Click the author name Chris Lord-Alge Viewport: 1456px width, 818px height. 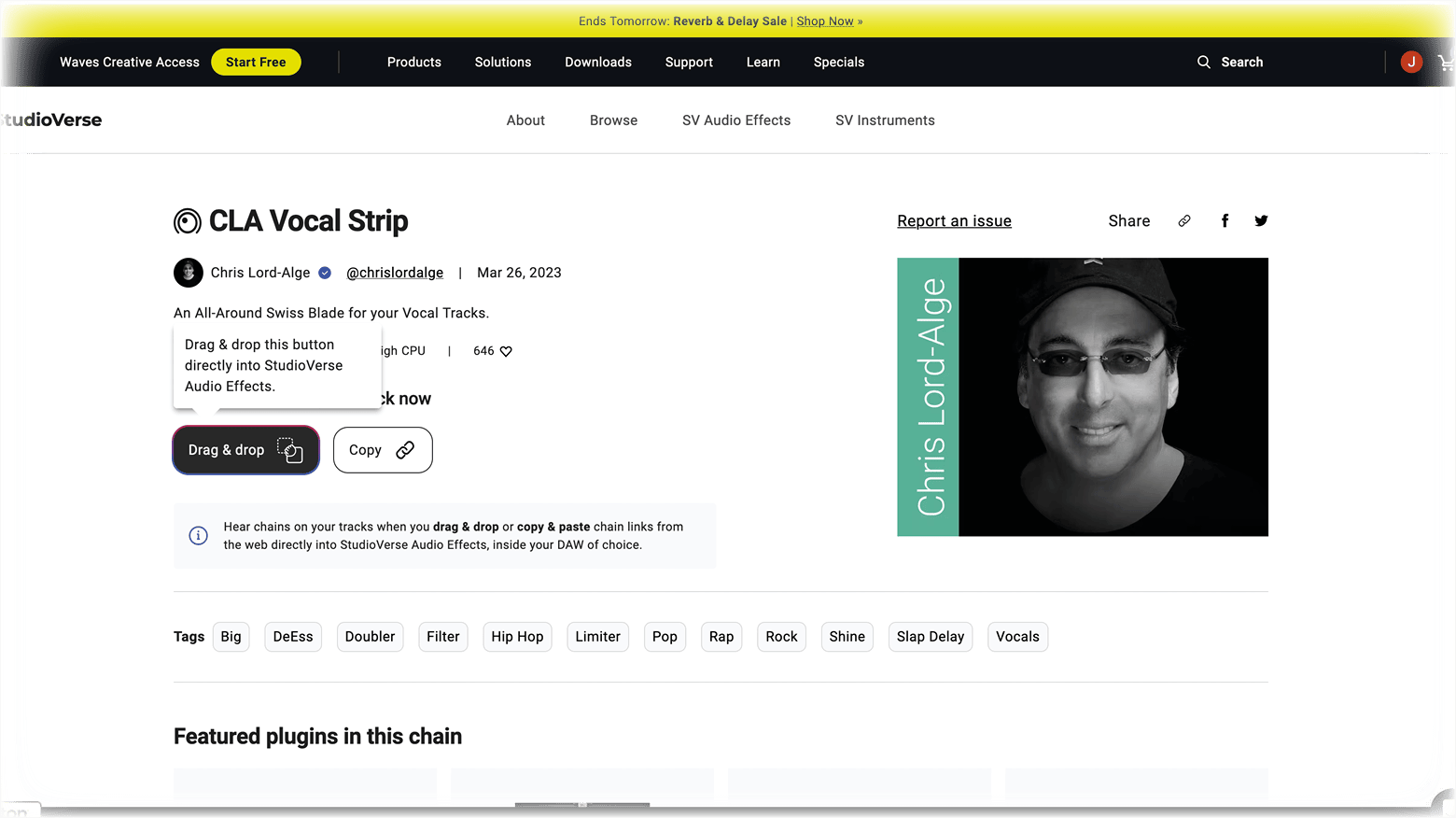tap(260, 273)
